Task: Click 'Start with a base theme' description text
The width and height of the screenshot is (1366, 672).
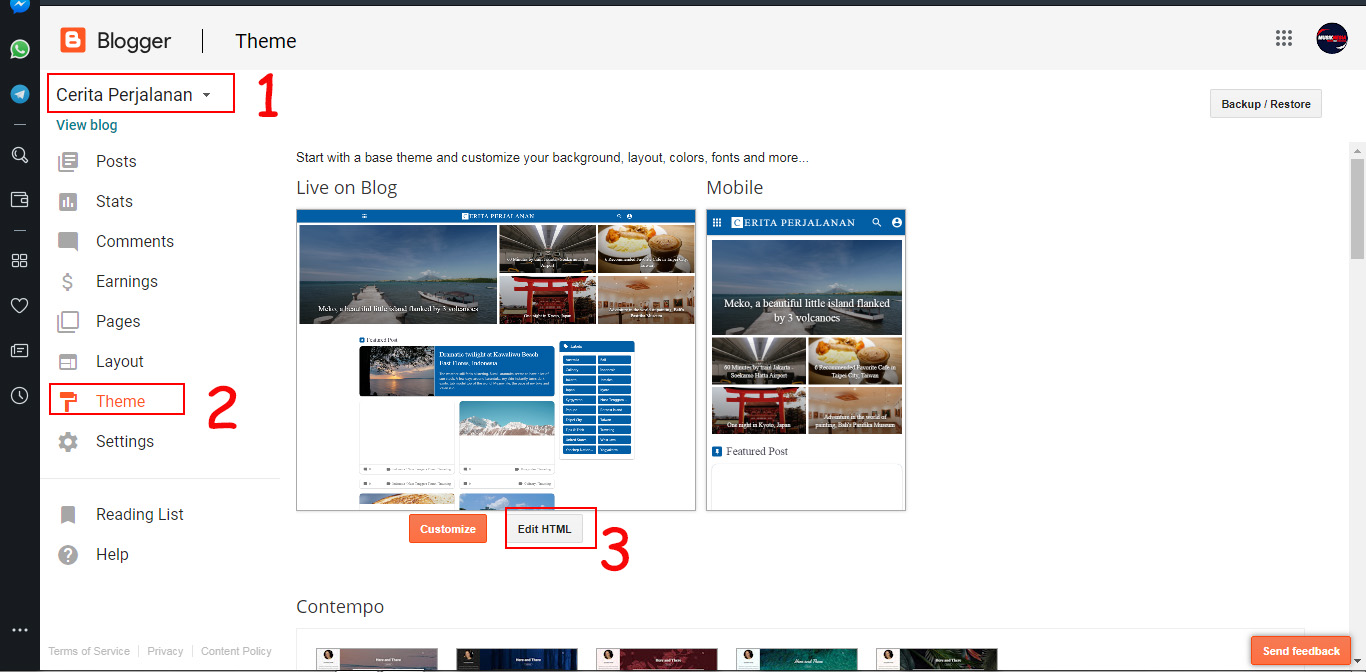Action: (x=552, y=158)
